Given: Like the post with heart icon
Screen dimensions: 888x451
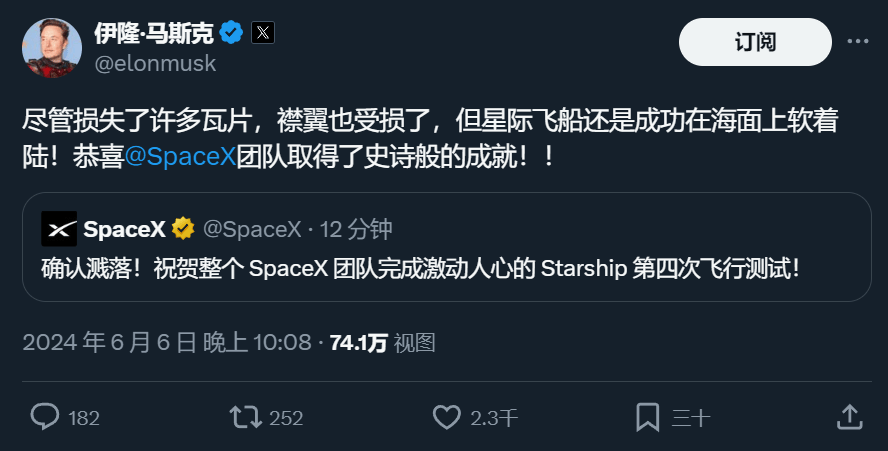Looking at the screenshot, I should 446,416.
